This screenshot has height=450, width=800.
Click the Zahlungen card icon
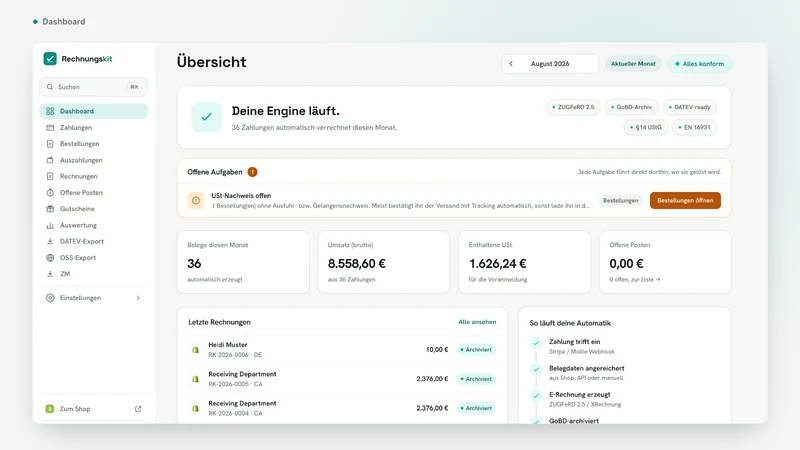(50, 128)
